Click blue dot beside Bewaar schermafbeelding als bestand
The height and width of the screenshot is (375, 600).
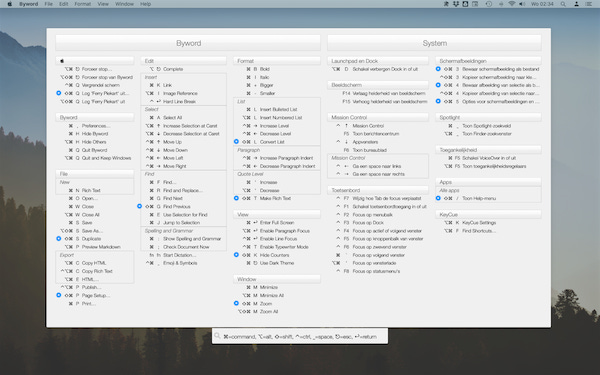point(438,69)
